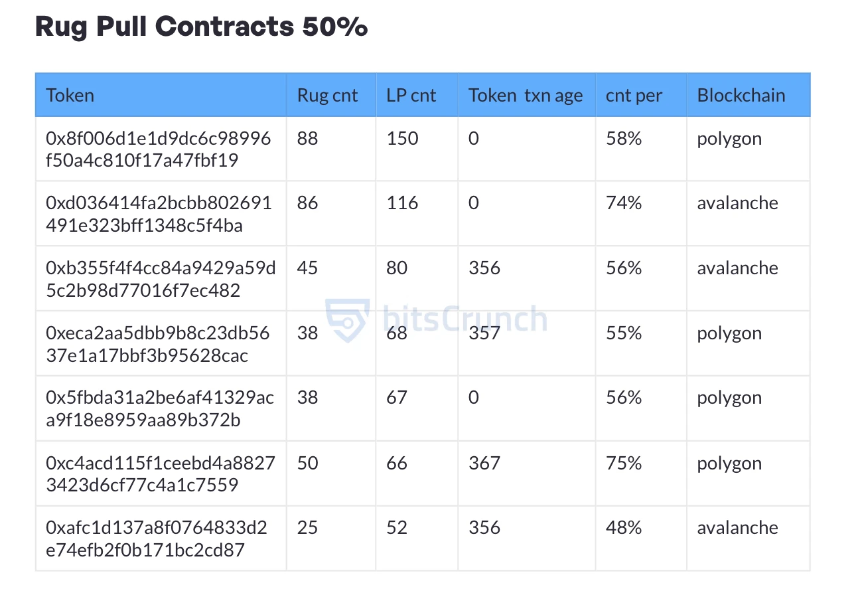
Task: Click token address starting with 0xafc1d137
Action: (157, 539)
